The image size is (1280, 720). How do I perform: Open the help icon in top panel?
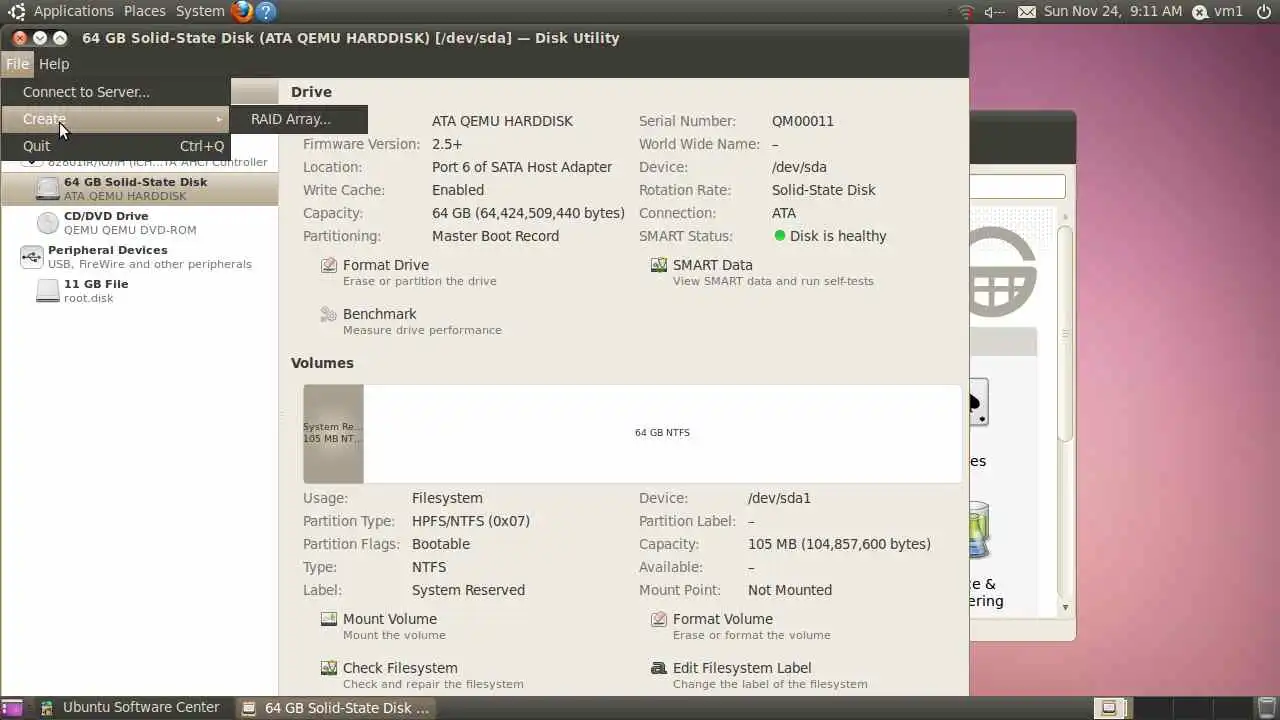[266, 11]
